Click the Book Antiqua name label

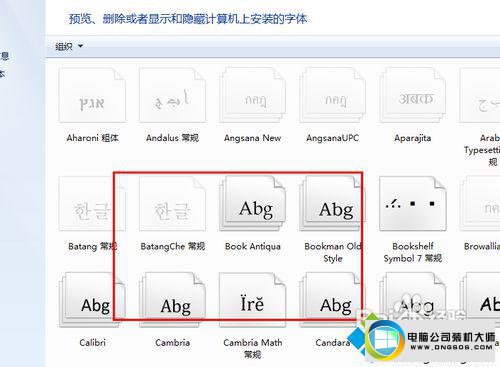[253, 246]
